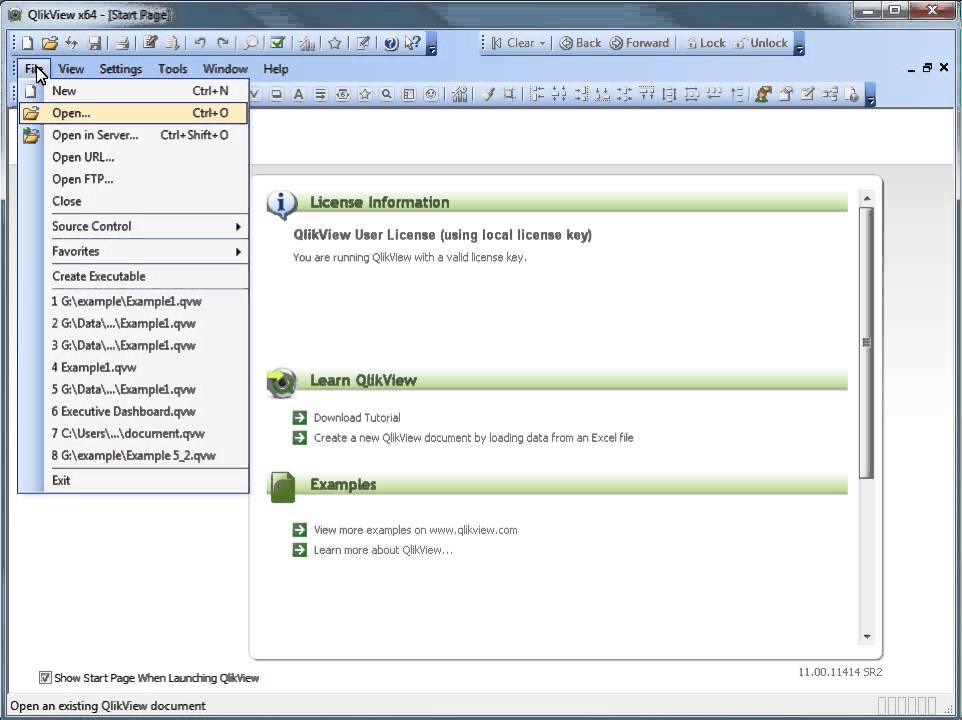Open the Edit Script toolbar icon
The width and height of the screenshot is (962, 720).
pos(150,43)
